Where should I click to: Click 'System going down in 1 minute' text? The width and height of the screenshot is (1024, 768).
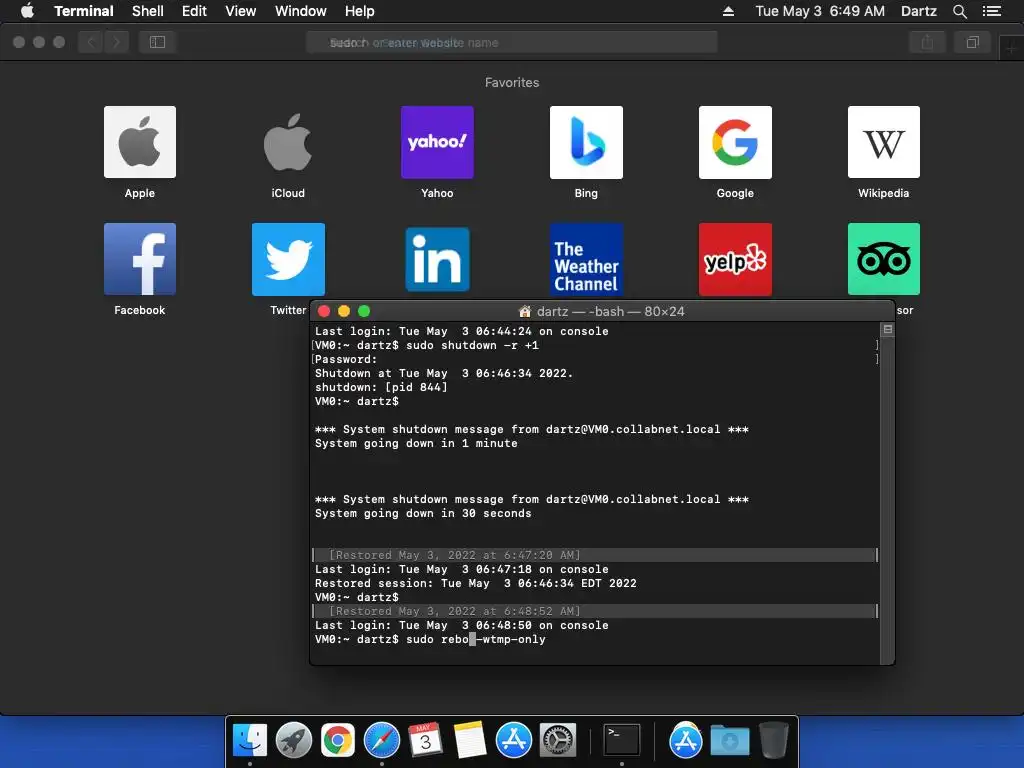pyautogui.click(x=416, y=443)
